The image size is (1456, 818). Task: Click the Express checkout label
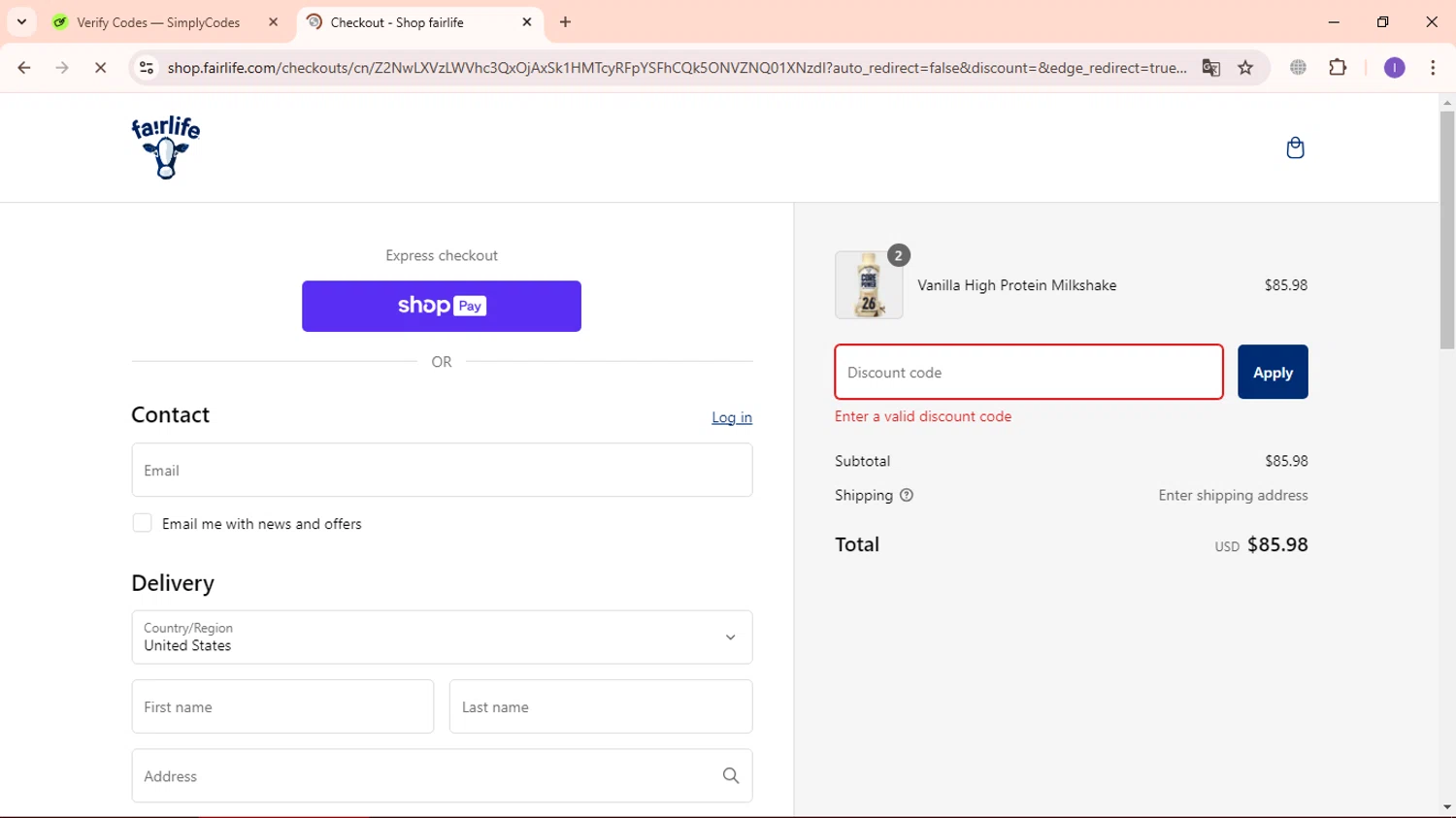pyautogui.click(x=442, y=255)
